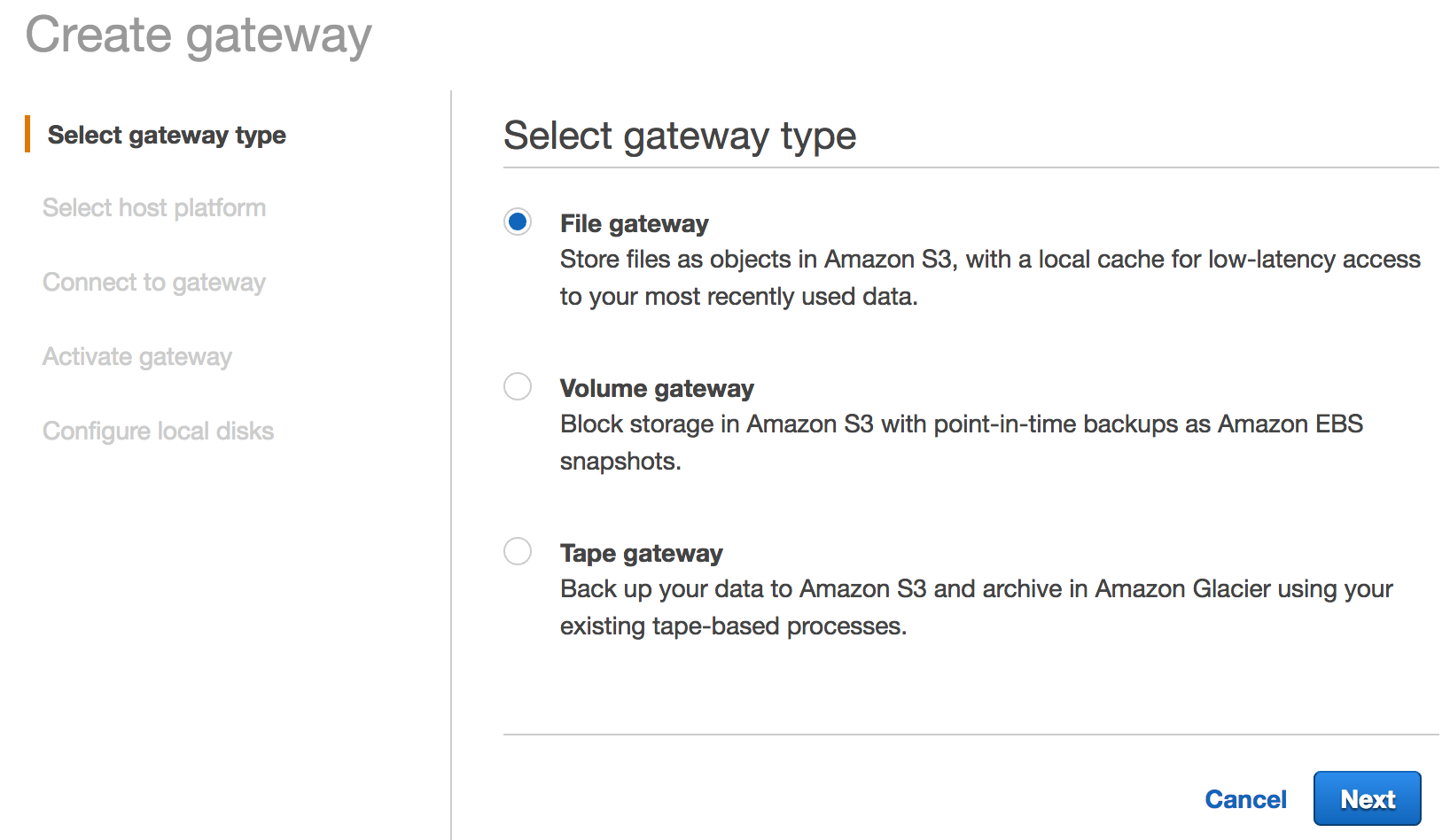The image size is (1450, 840).
Task: Jump to the Connect to gateway step
Action: pyautogui.click(x=154, y=282)
